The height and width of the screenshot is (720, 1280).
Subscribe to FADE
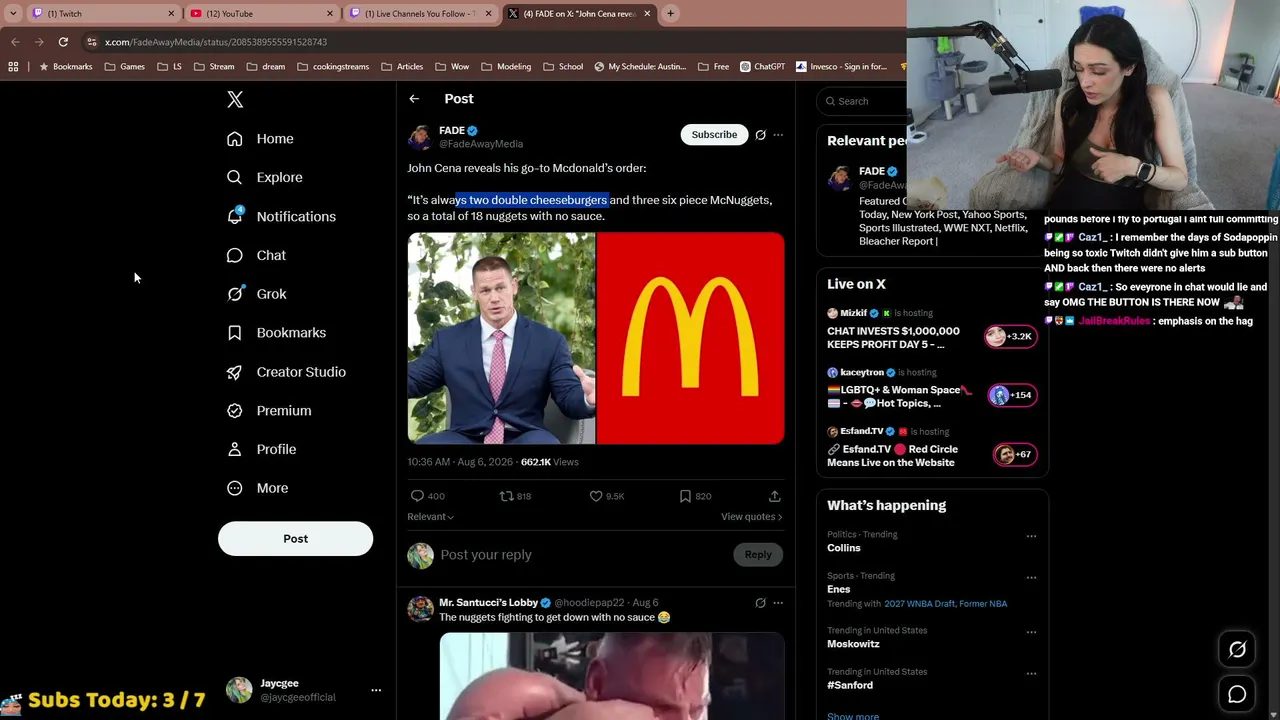coord(714,135)
